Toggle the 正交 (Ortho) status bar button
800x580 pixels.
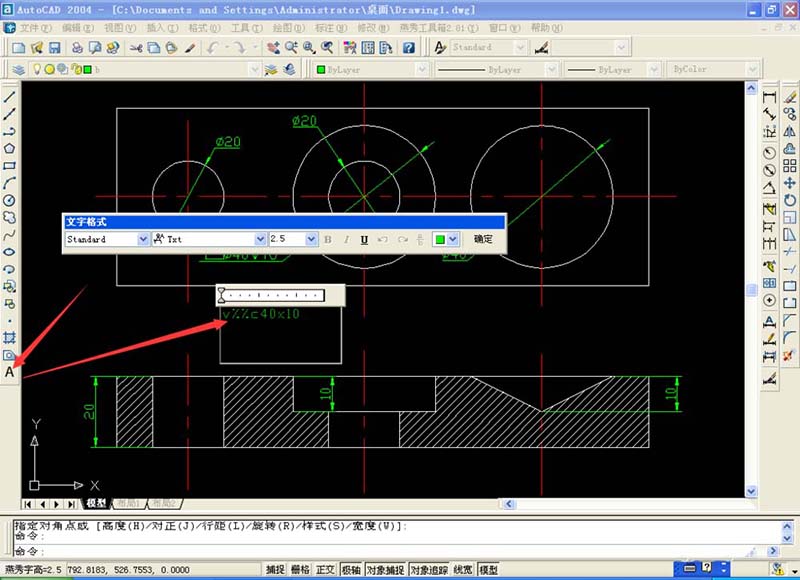pyautogui.click(x=326, y=569)
